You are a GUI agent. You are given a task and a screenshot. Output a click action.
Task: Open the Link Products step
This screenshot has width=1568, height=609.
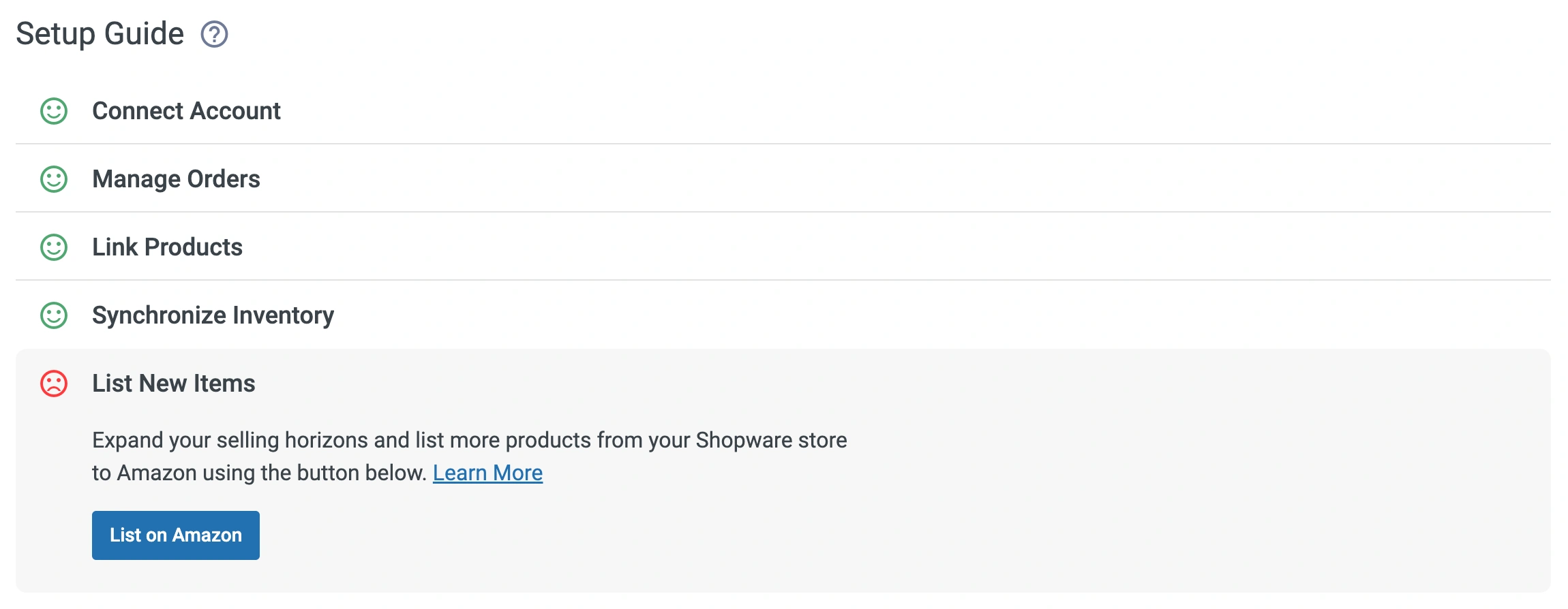167,247
